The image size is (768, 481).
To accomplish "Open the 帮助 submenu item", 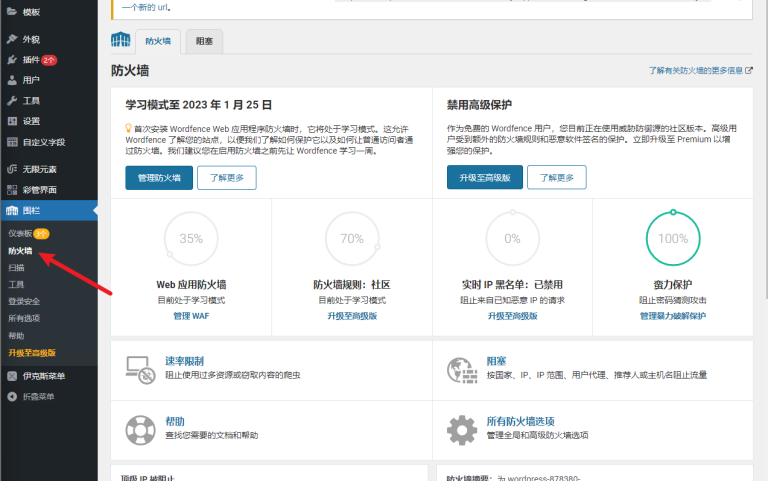I will coord(16,336).
